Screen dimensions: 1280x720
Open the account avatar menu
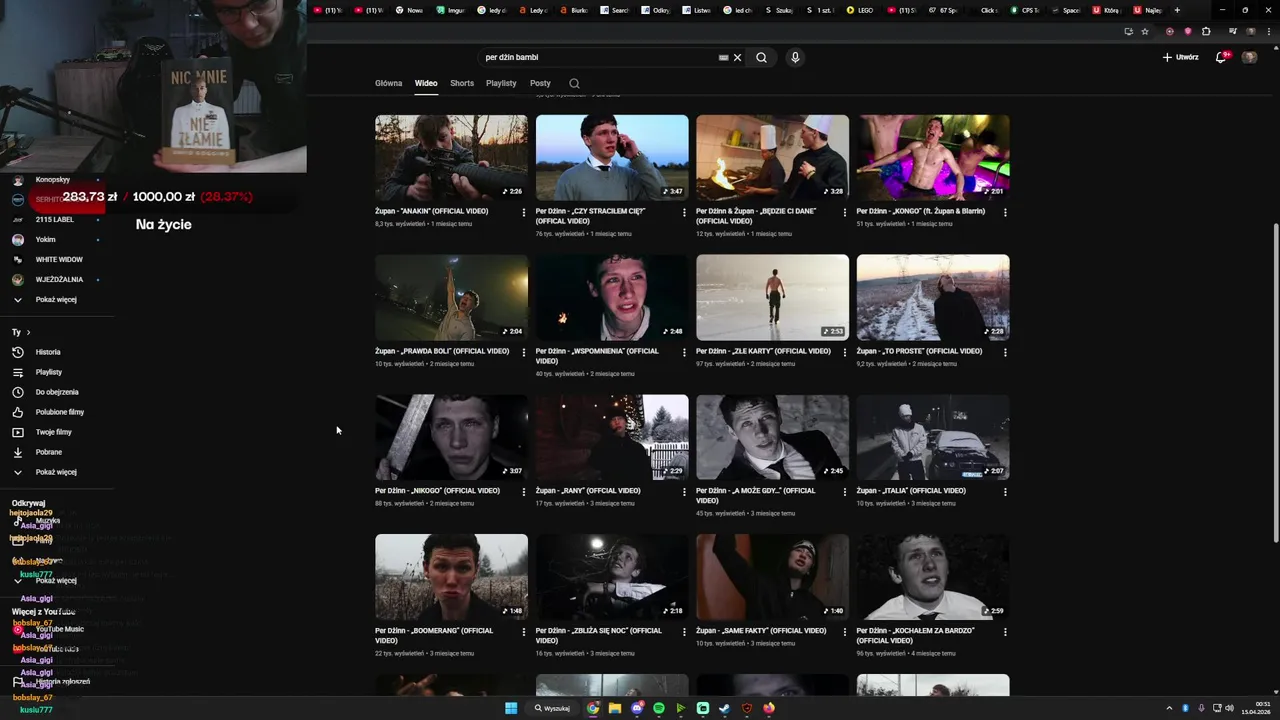click(1249, 57)
